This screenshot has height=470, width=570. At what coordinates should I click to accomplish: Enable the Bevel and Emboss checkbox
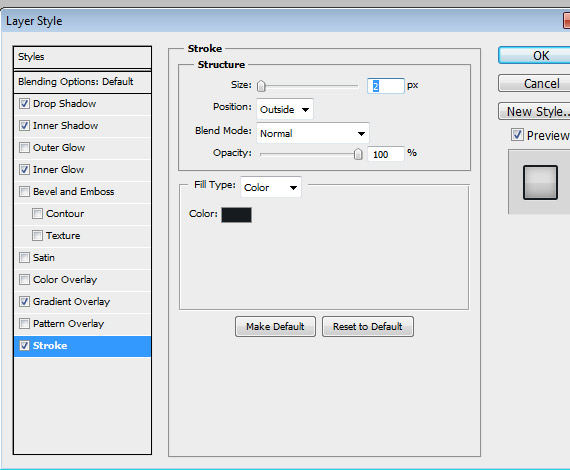pyautogui.click(x=24, y=192)
